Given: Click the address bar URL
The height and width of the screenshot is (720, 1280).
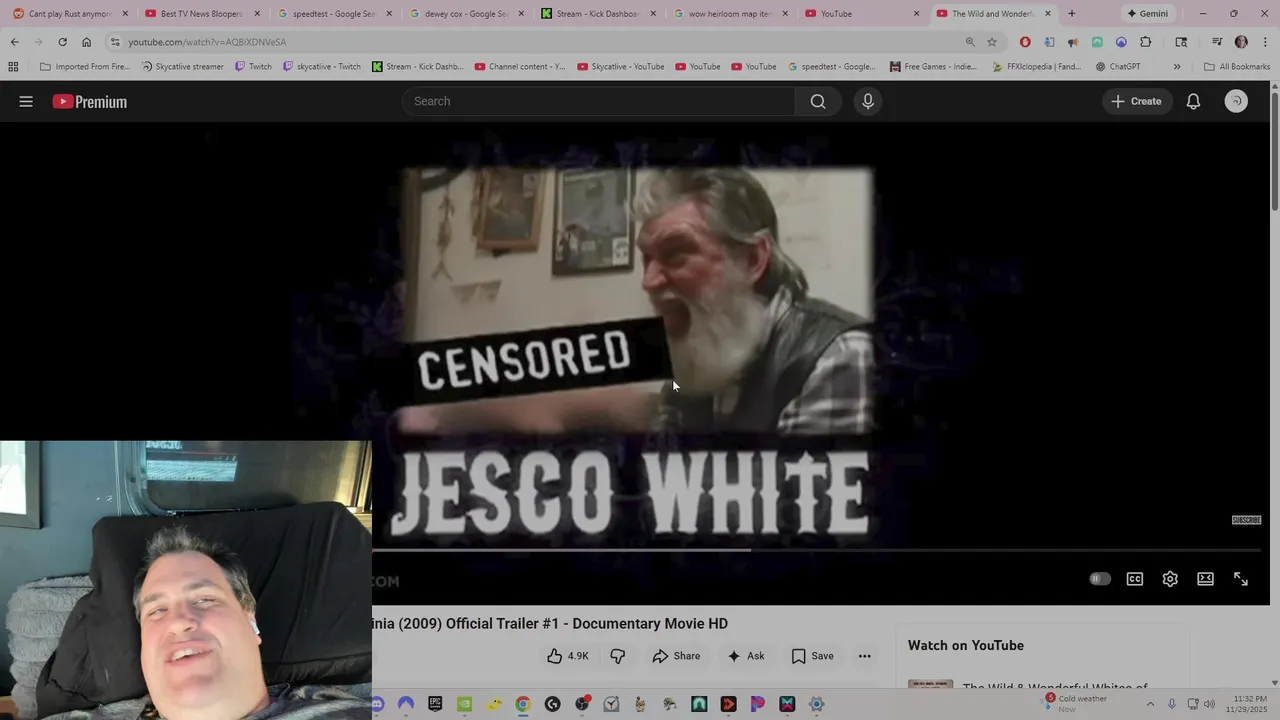Looking at the screenshot, I should pos(207,42).
